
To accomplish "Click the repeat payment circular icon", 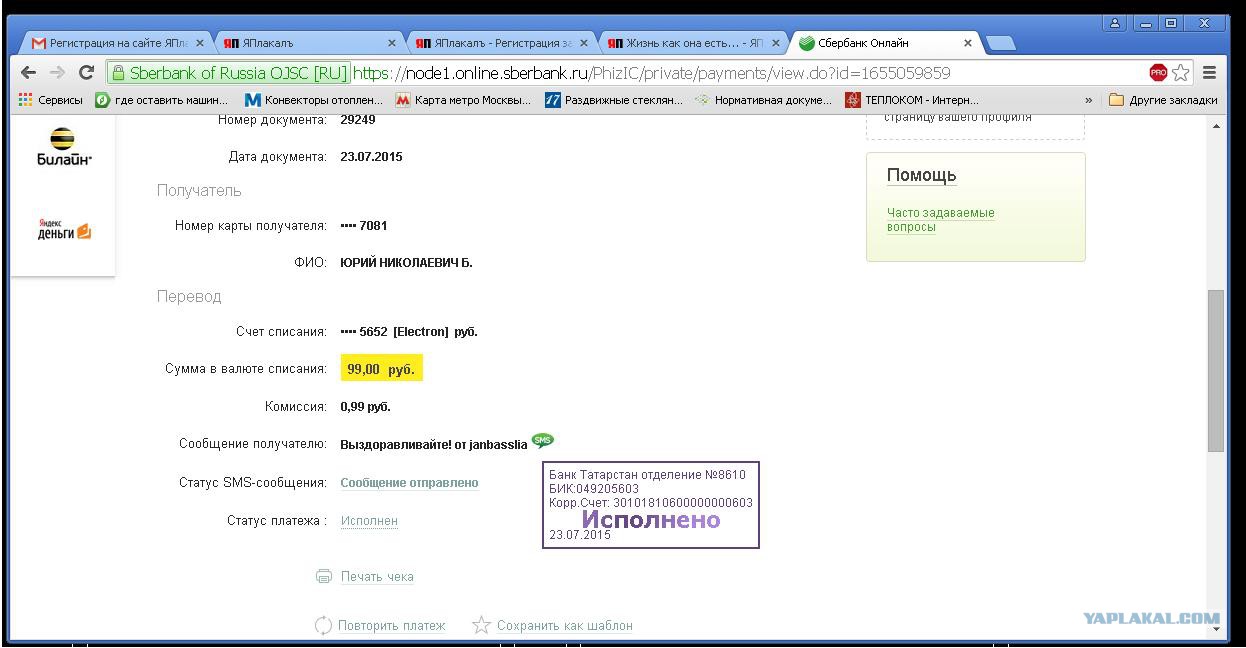I will coord(323,626).
